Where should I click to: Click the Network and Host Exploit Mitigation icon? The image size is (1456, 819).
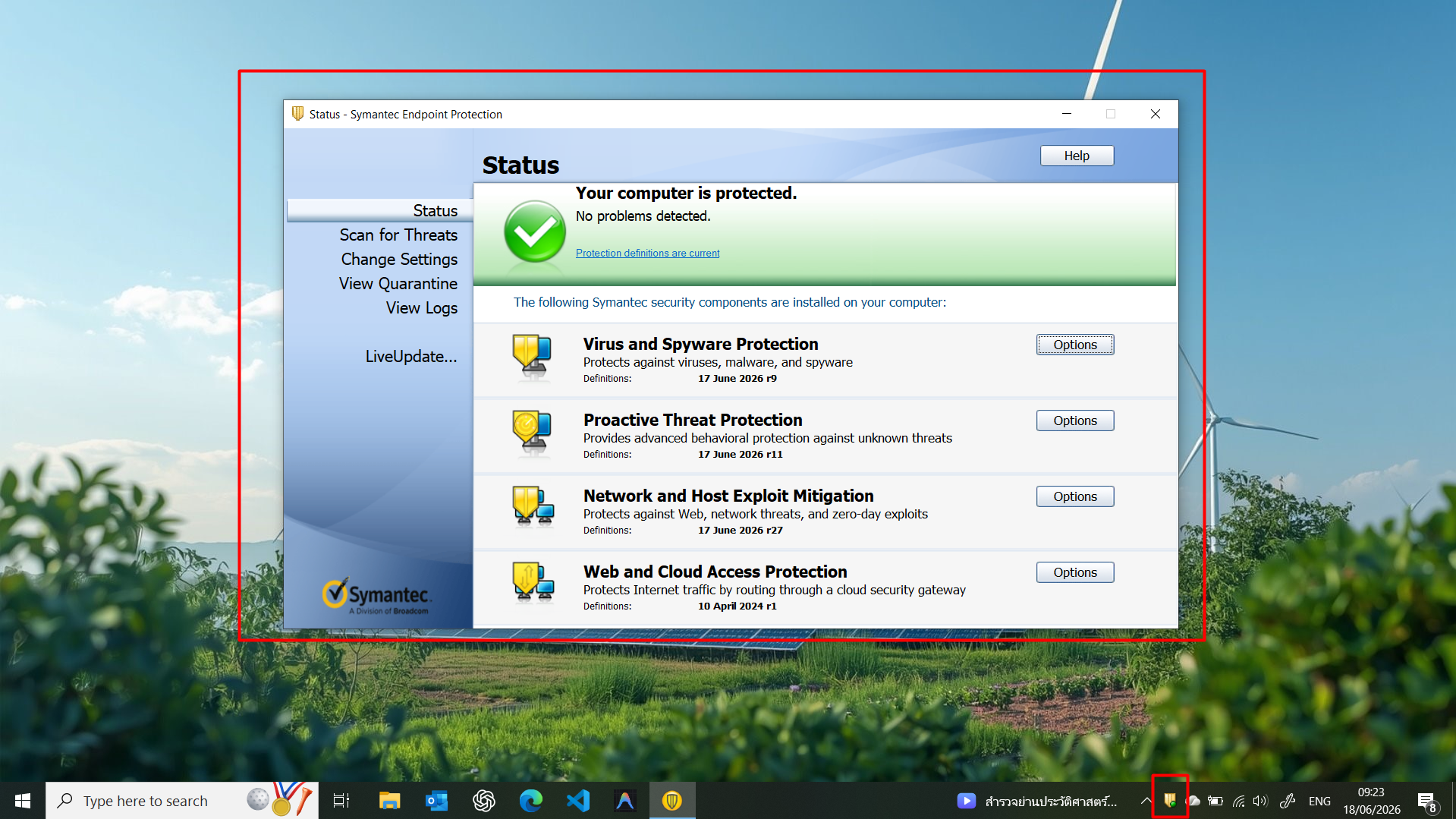(x=533, y=507)
